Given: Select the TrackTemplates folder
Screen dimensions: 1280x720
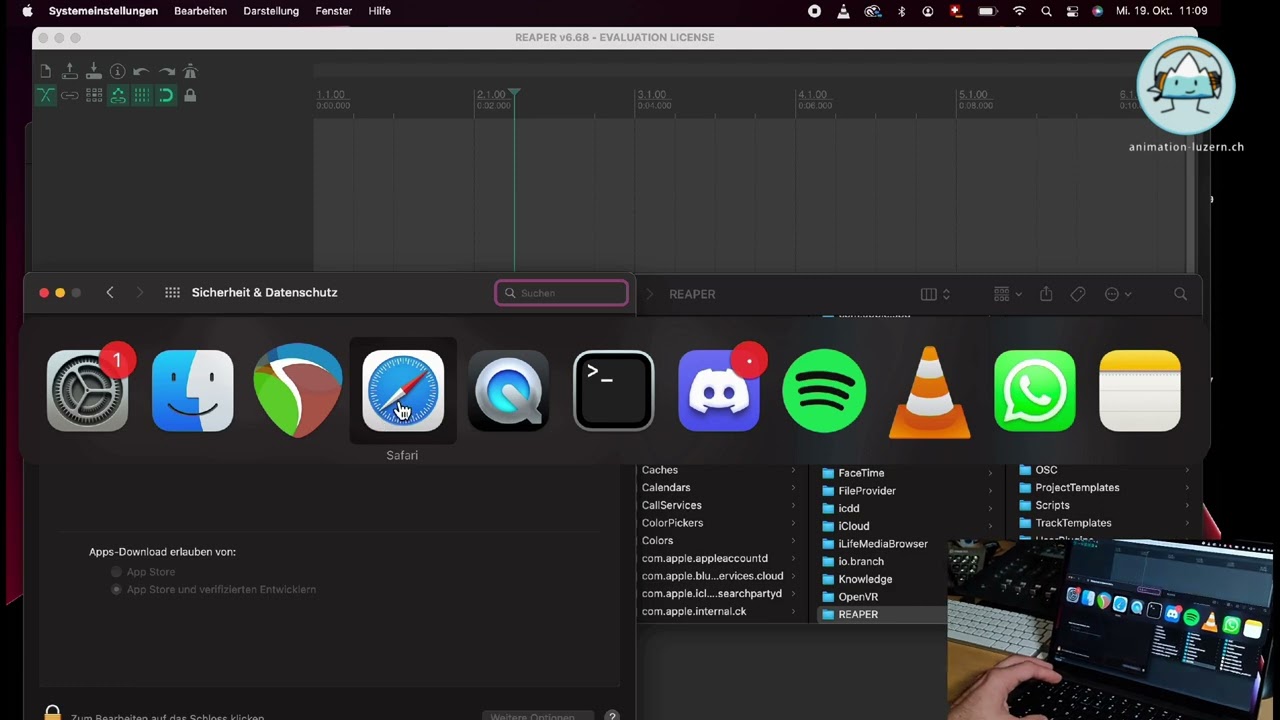Looking at the screenshot, I should click(1073, 523).
